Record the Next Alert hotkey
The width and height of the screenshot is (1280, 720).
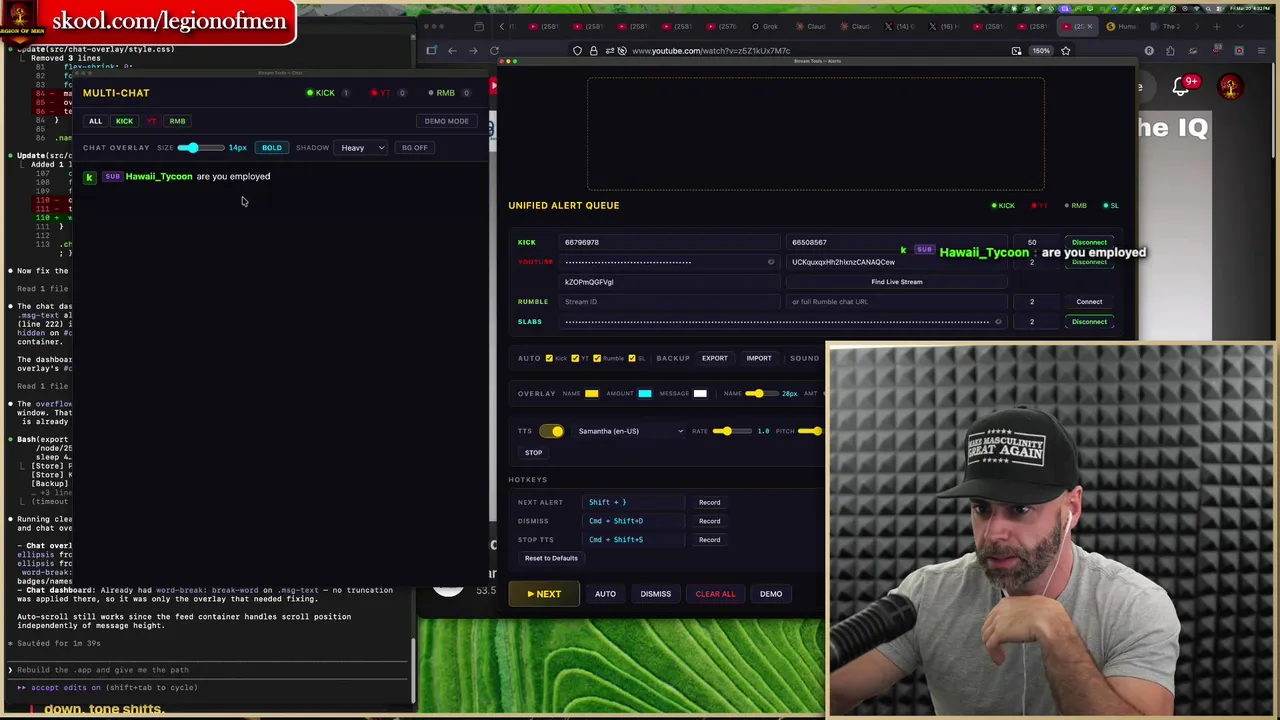coord(709,502)
